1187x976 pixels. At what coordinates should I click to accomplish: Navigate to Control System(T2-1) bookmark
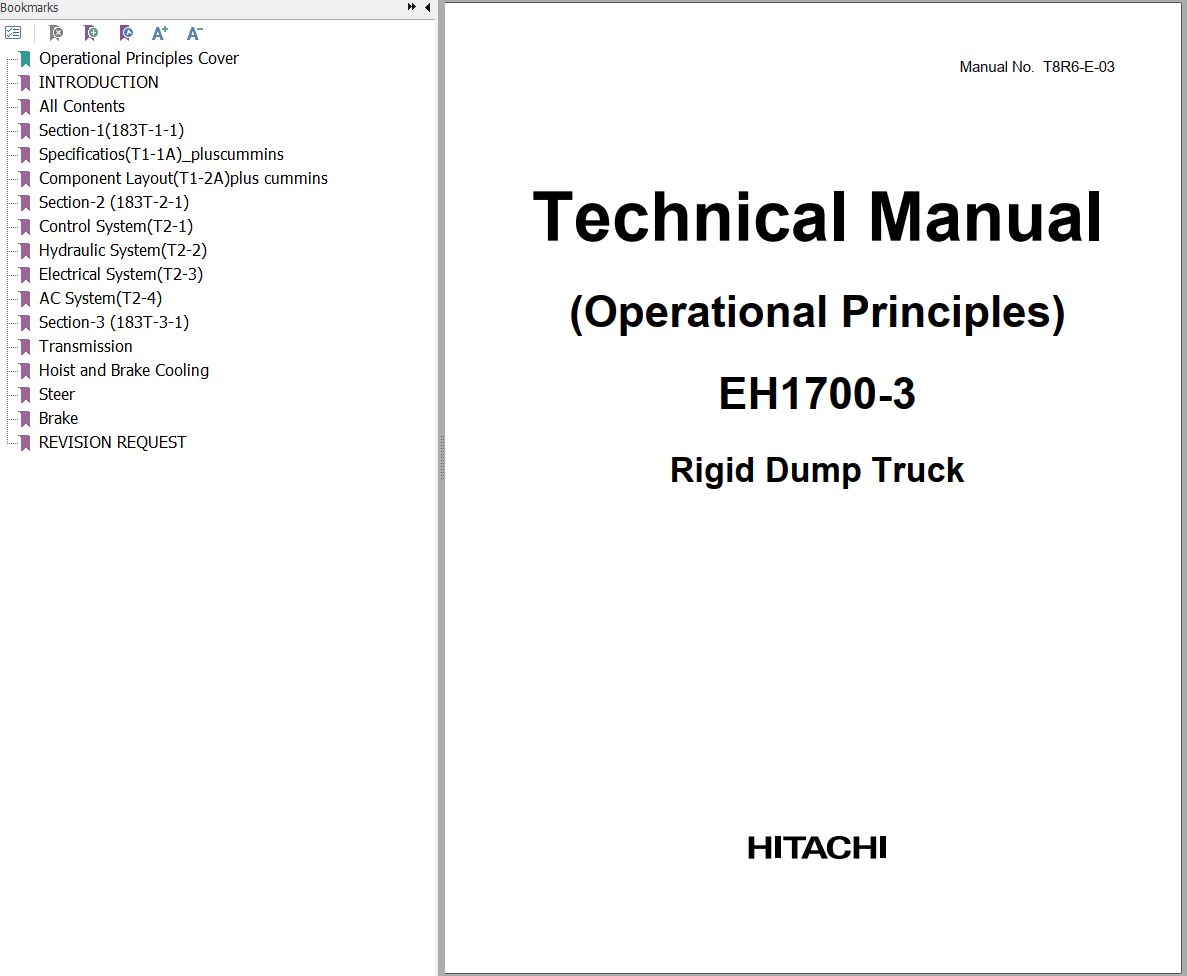click(116, 226)
